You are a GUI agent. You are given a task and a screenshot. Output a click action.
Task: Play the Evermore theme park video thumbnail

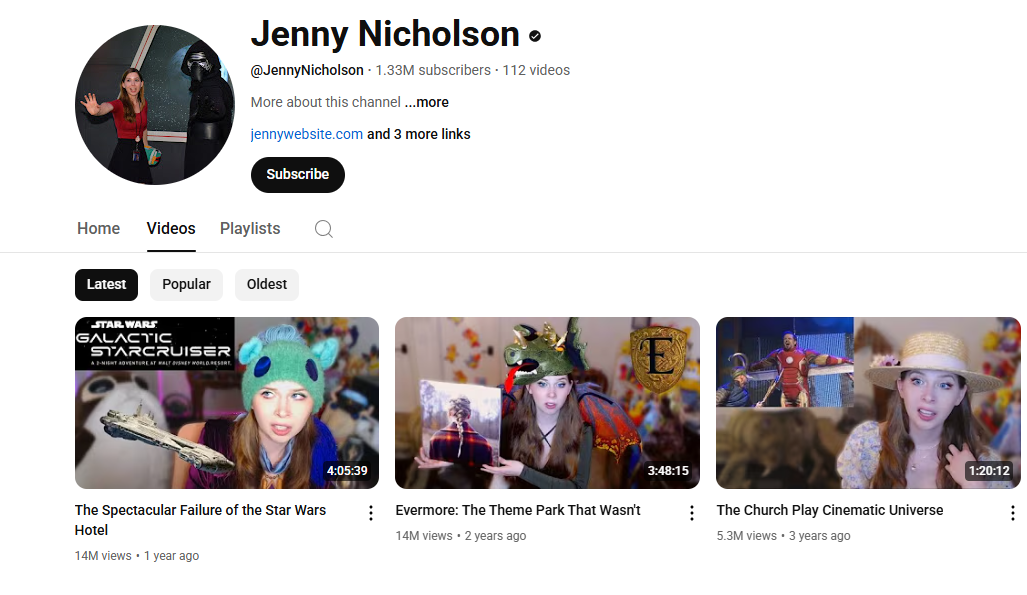point(547,403)
